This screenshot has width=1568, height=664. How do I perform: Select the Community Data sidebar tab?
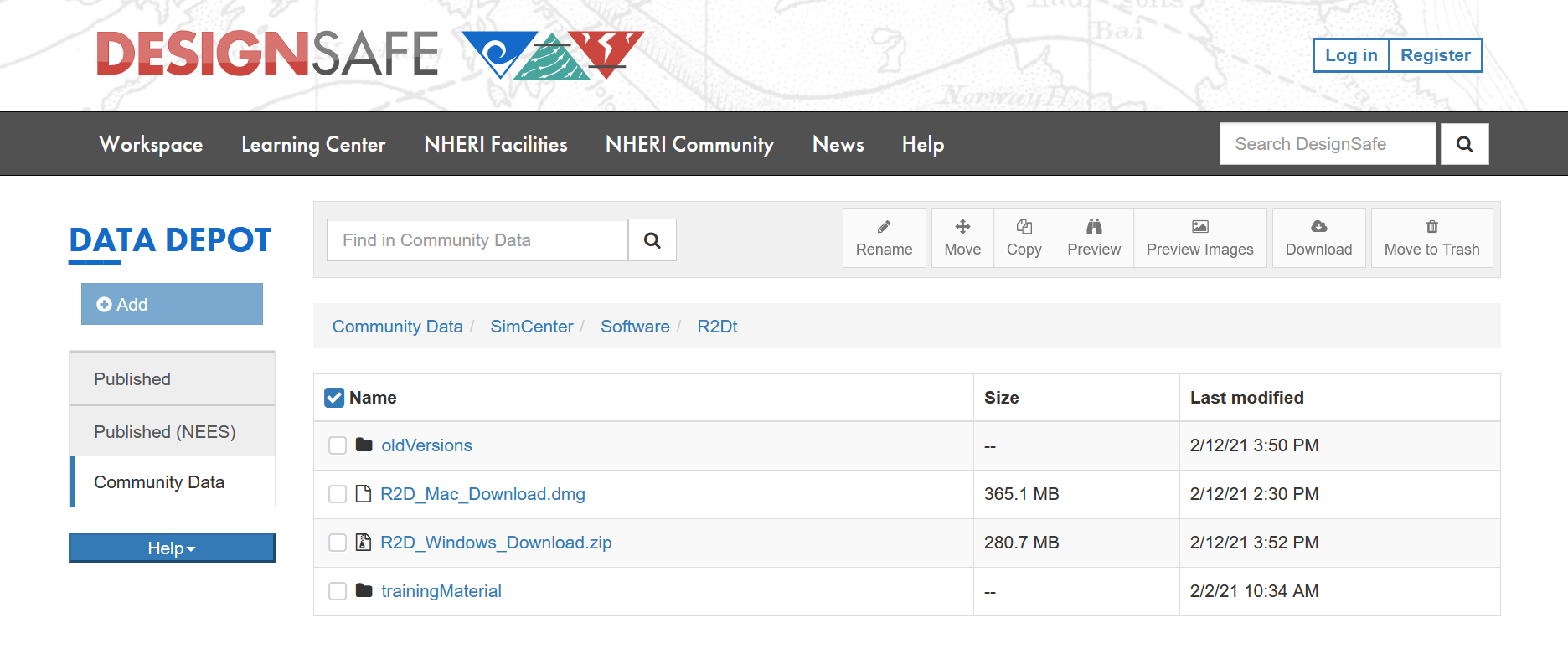(x=172, y=481)
